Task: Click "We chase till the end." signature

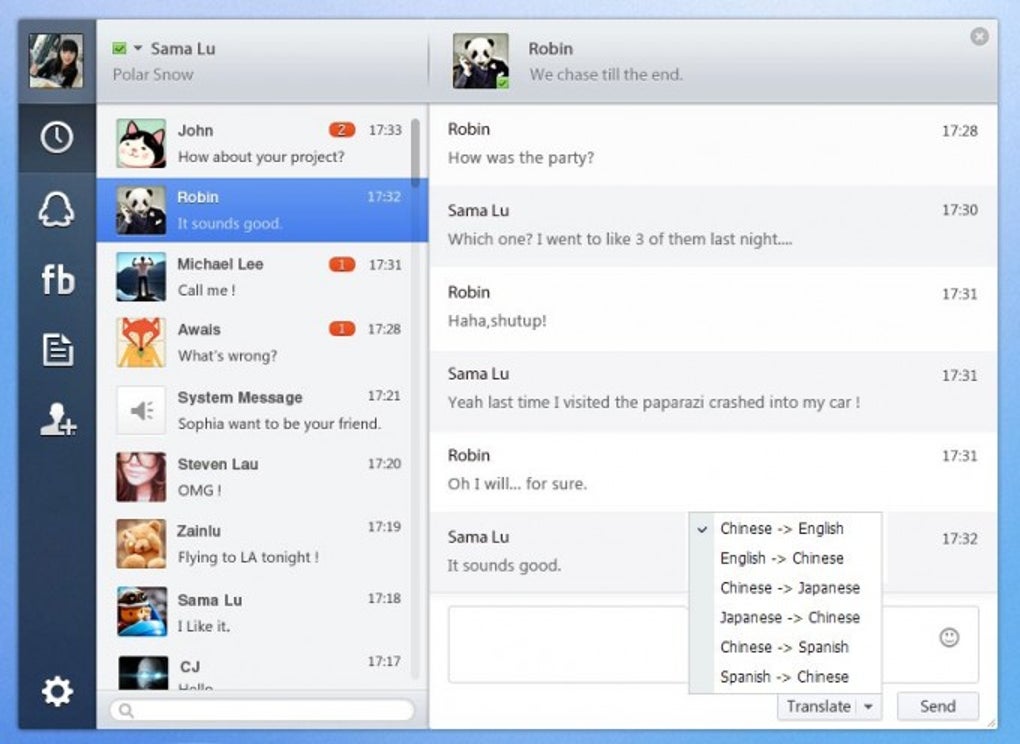Action: point(606,75)
